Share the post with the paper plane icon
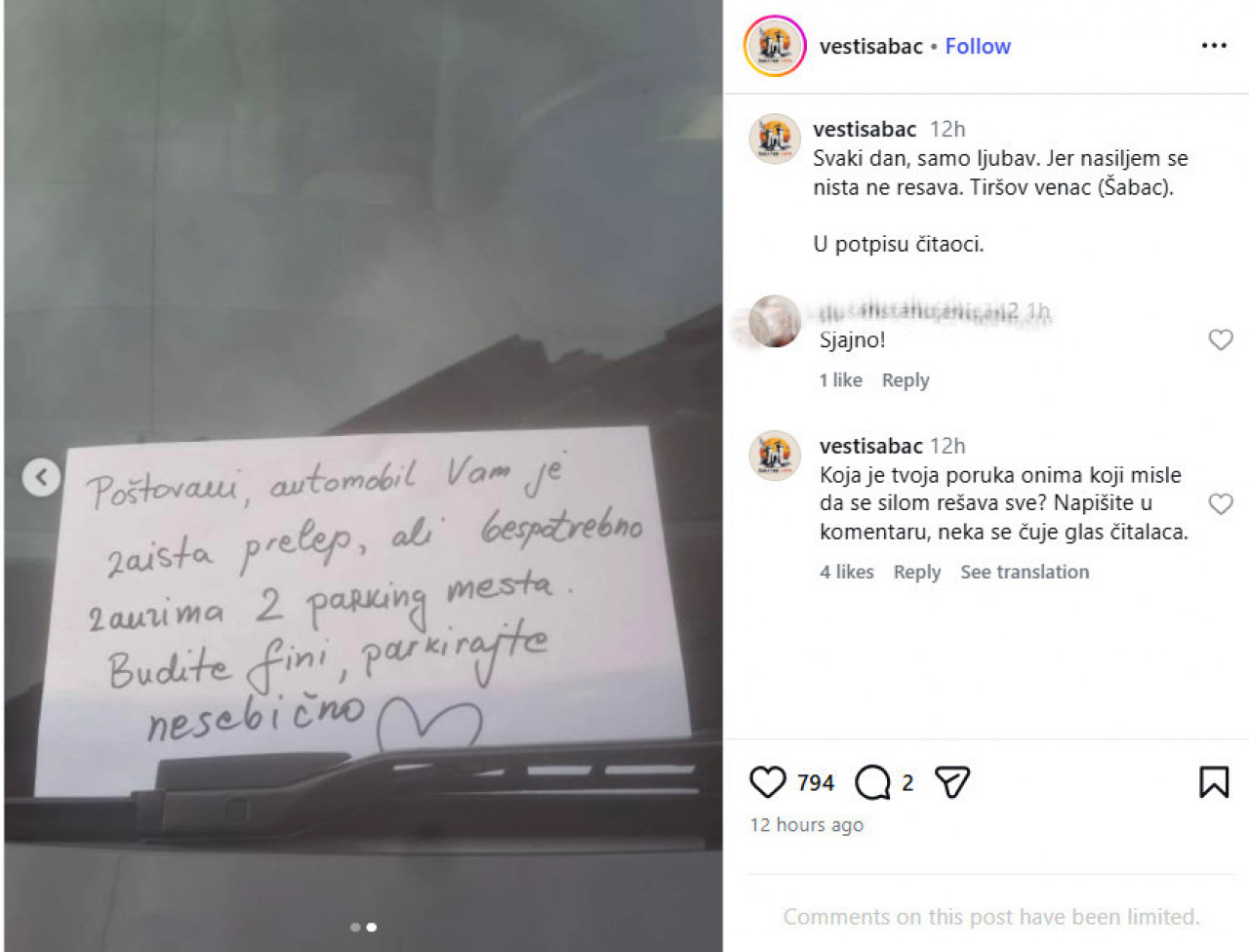The width and height of the screenshot is (1249, 952). 952,782
